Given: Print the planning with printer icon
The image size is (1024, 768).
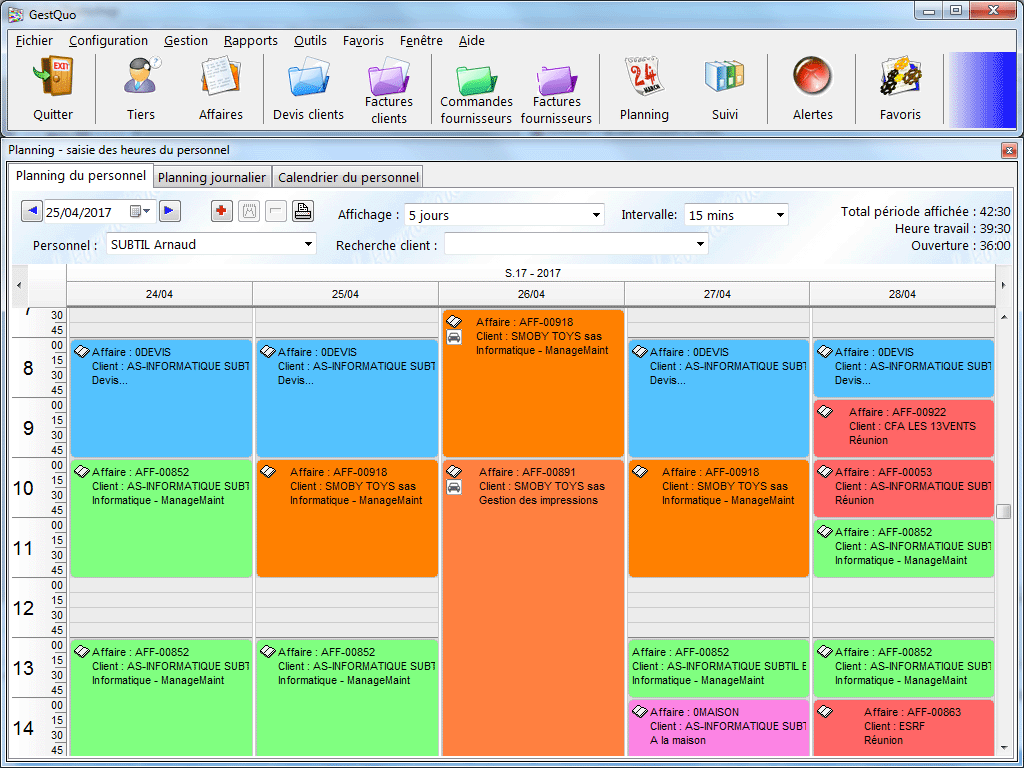Looking at the screenshot, I should (303, 211).
